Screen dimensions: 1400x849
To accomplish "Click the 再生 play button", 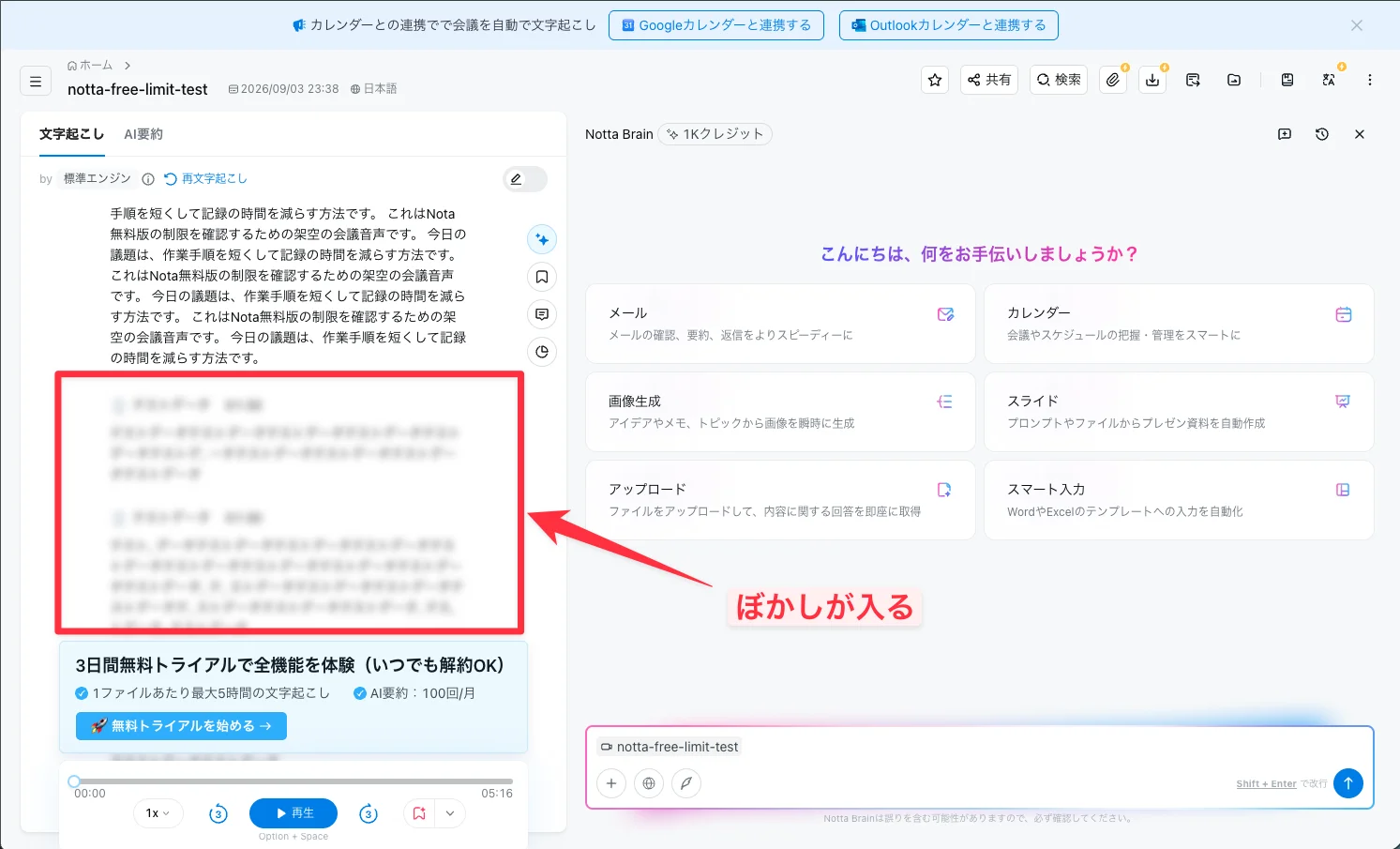I will click(x=294, y=813).
